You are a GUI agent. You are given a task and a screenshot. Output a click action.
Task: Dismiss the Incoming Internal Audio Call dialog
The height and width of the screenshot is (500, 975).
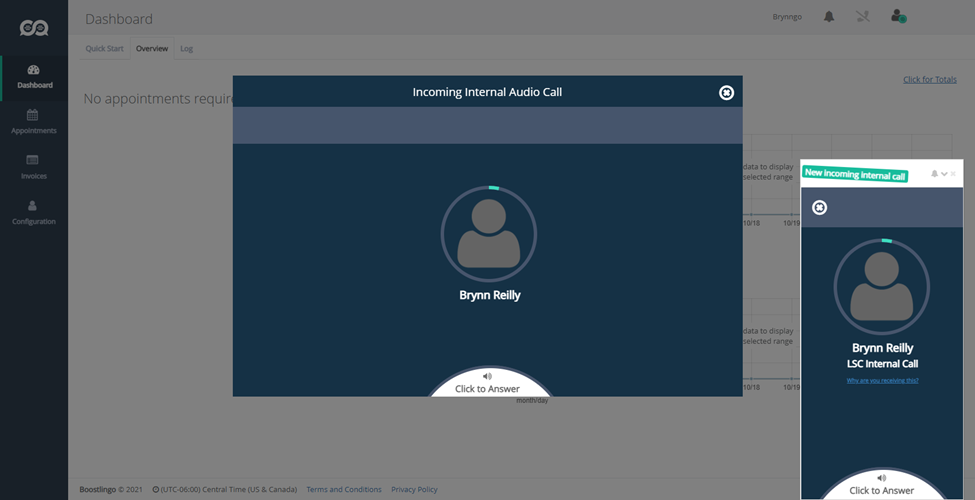726,93
